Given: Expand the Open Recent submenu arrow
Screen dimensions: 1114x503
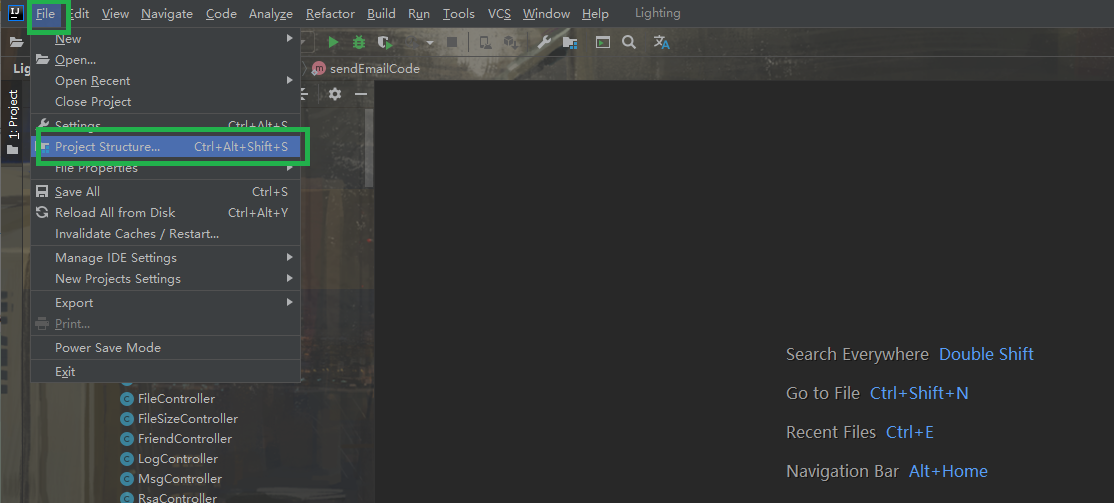Looking at the screenshot, I should [x=290, y=80].
